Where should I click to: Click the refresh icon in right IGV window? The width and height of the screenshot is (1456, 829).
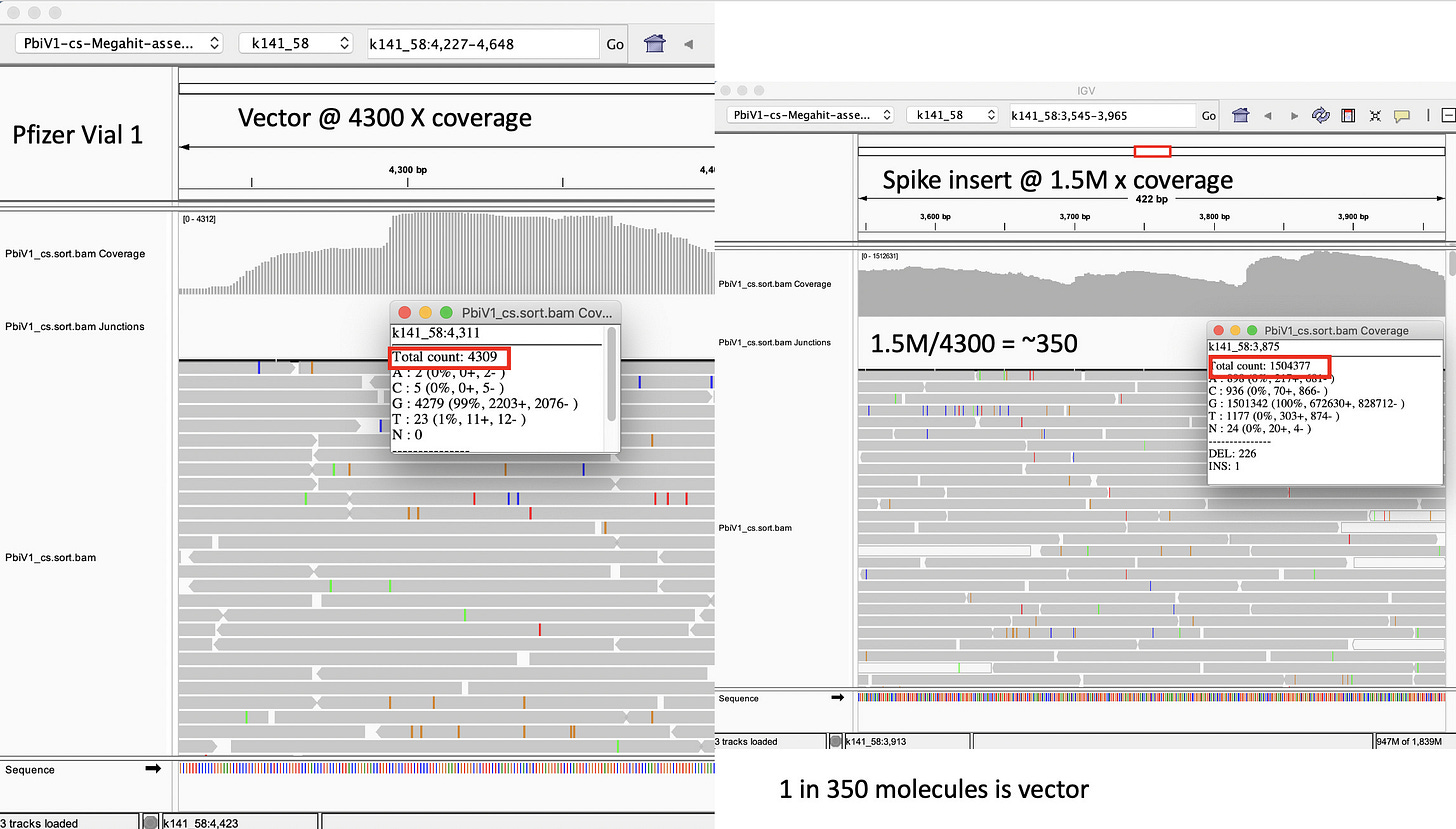click(1321, 115)
